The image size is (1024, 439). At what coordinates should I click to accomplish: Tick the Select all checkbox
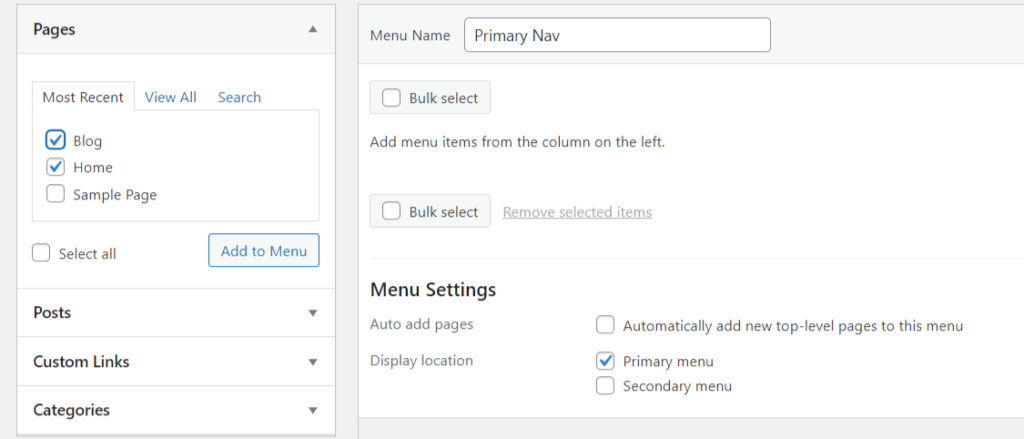(41, 253)
